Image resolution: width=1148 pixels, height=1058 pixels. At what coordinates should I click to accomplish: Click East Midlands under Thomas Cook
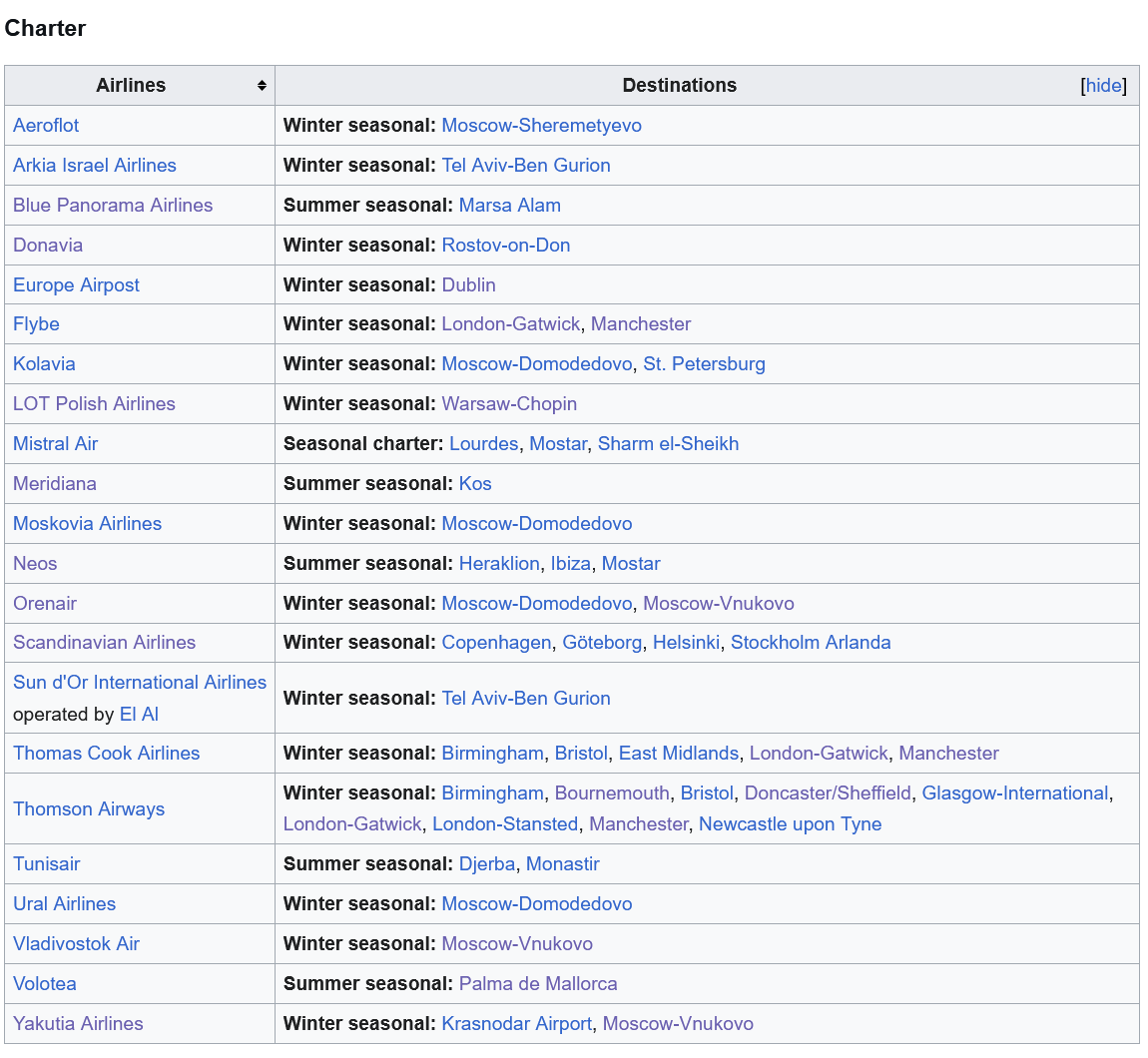coord(678,754)
